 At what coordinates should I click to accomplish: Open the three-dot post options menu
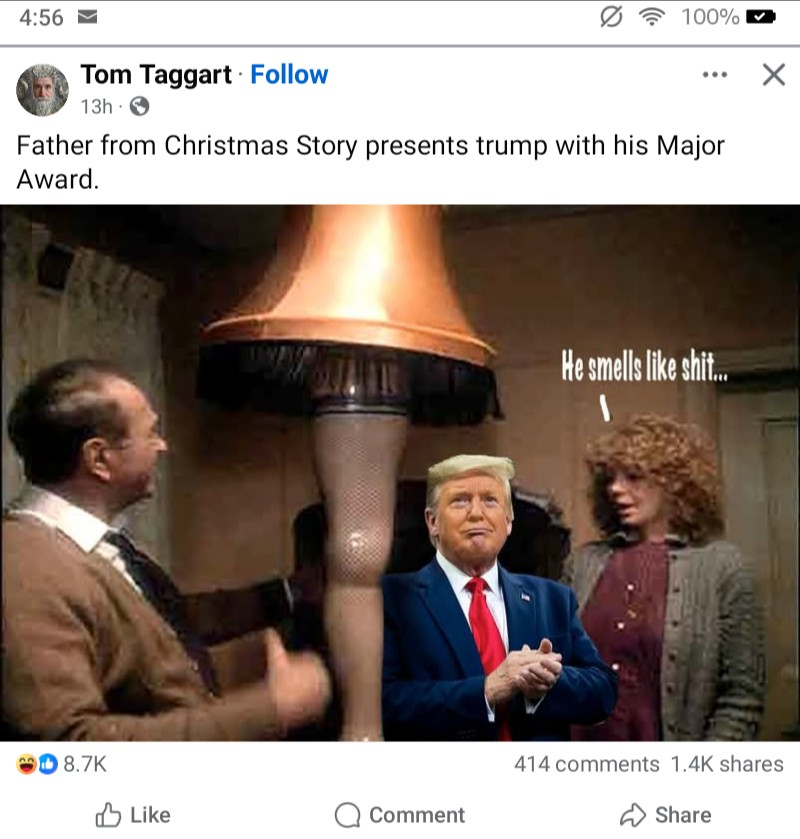715,75
